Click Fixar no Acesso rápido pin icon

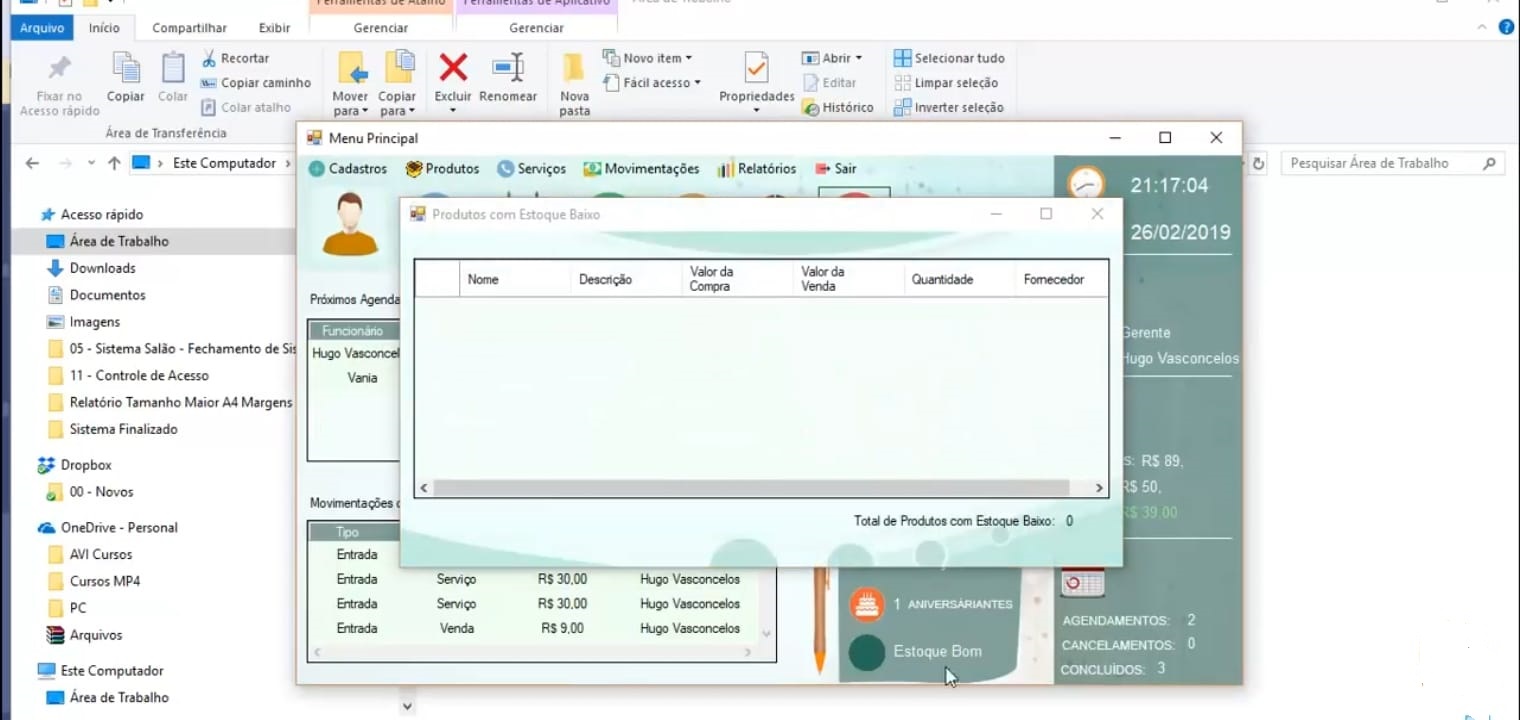tap(60, 68)
